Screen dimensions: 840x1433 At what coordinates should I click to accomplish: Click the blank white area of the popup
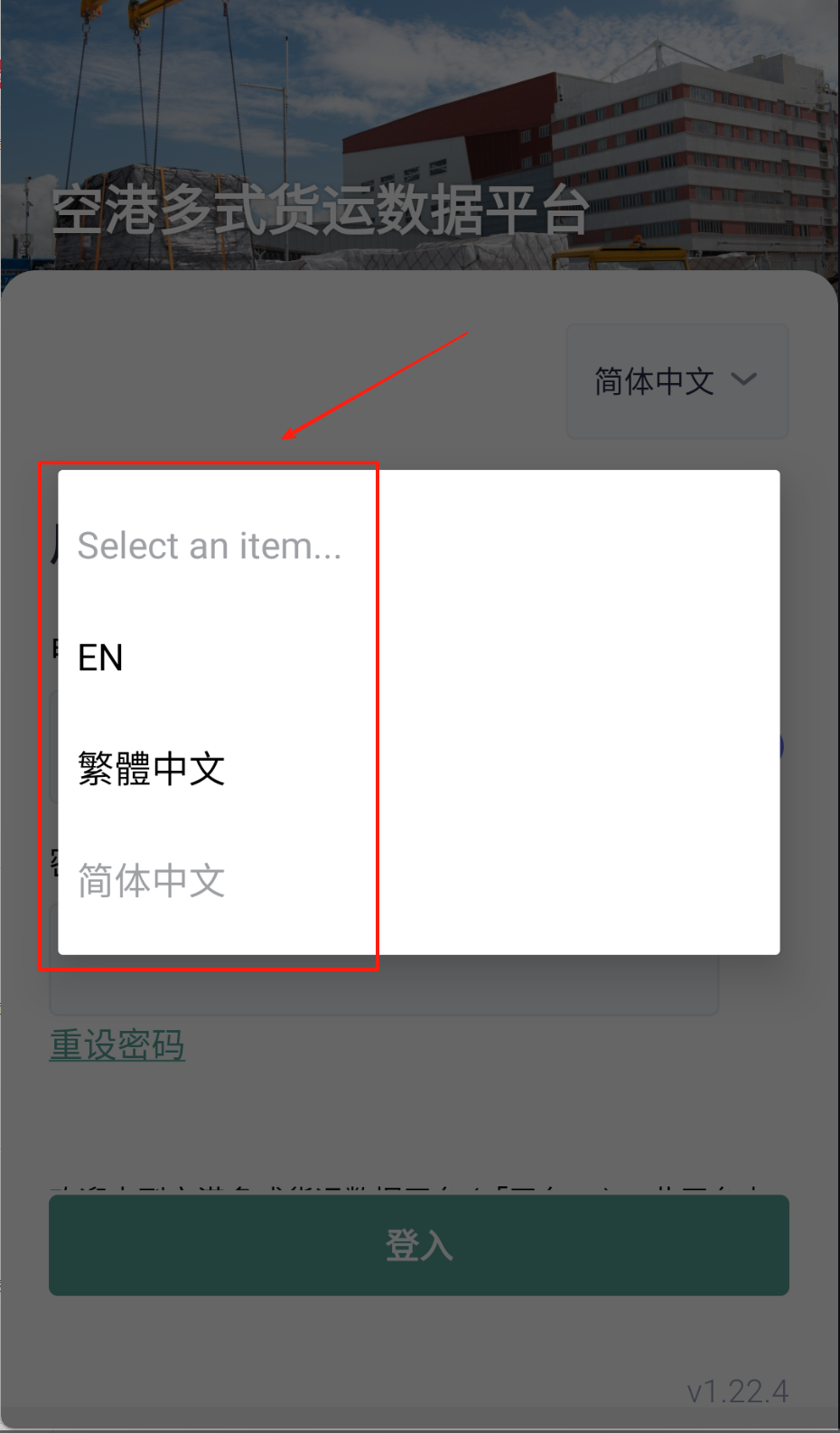point(578,712)
